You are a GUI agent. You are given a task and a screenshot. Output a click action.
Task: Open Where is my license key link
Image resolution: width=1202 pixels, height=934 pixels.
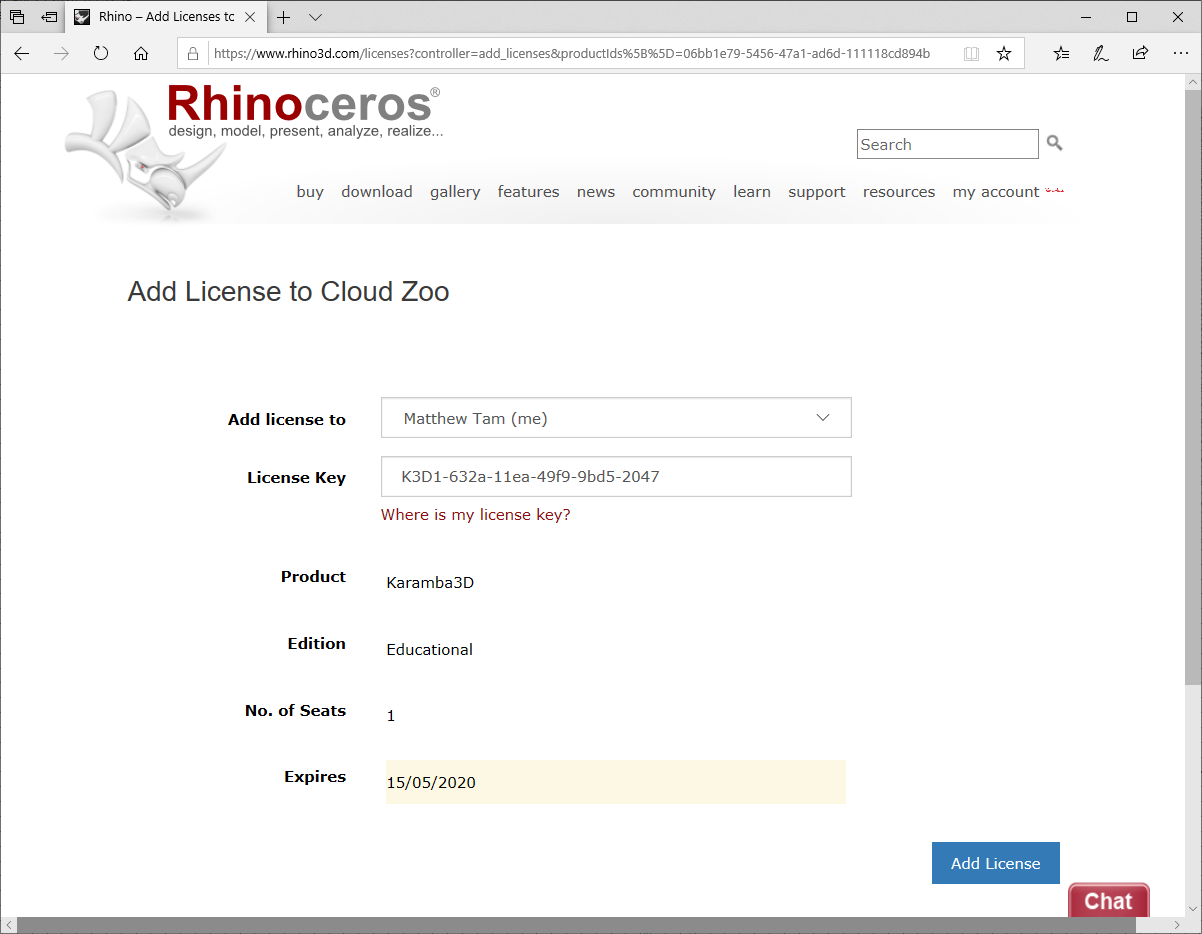[475, 515]
